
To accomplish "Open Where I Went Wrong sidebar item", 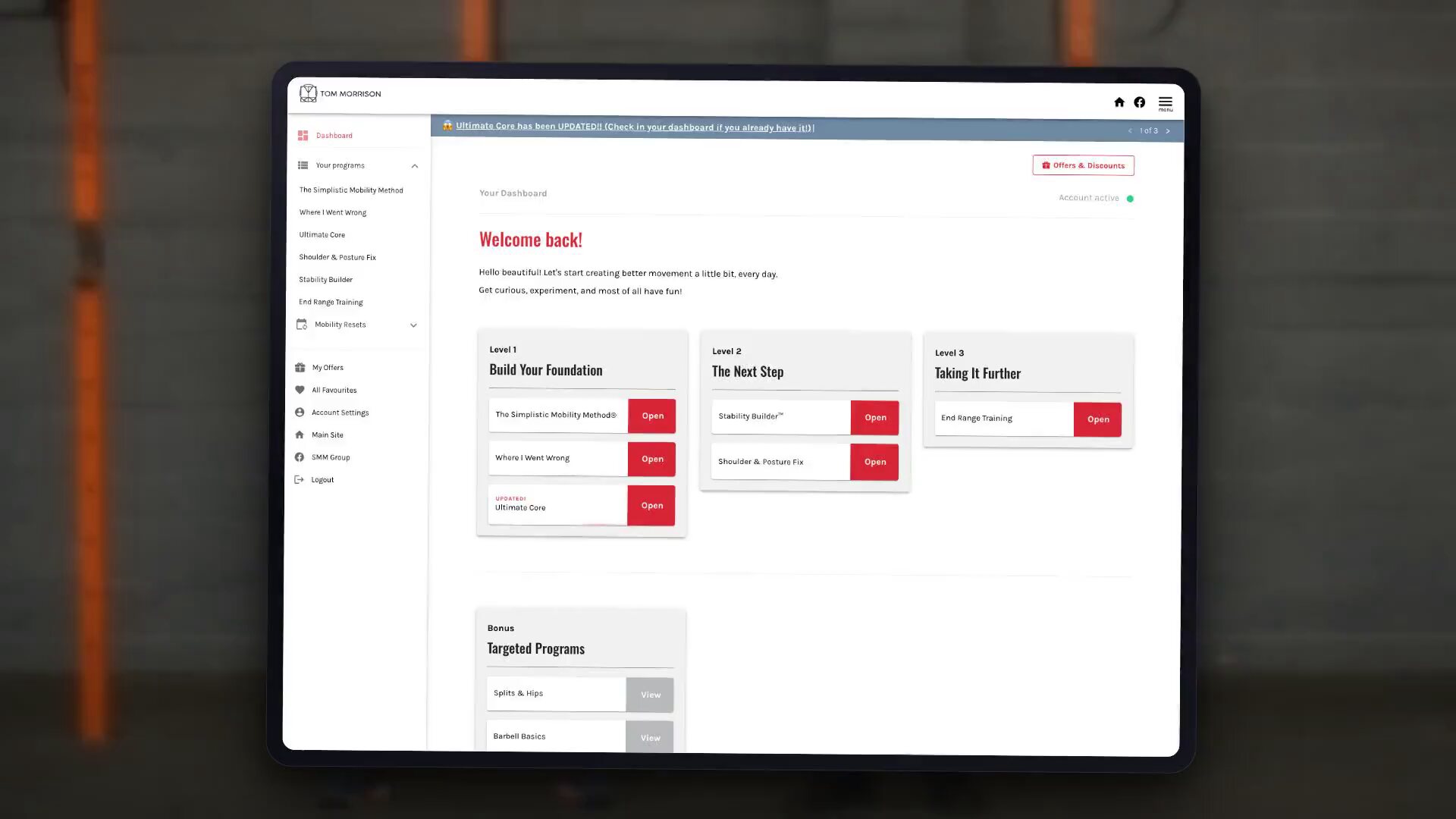I will [x=332, y=212].
